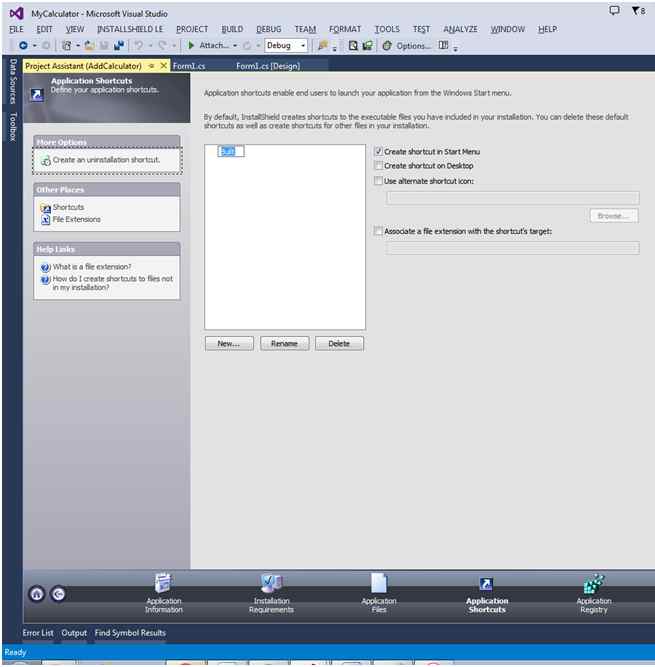This screenshot has height=667, width=655.
Task: Click the Project Assistant back arrow icon
Action: 58,594
